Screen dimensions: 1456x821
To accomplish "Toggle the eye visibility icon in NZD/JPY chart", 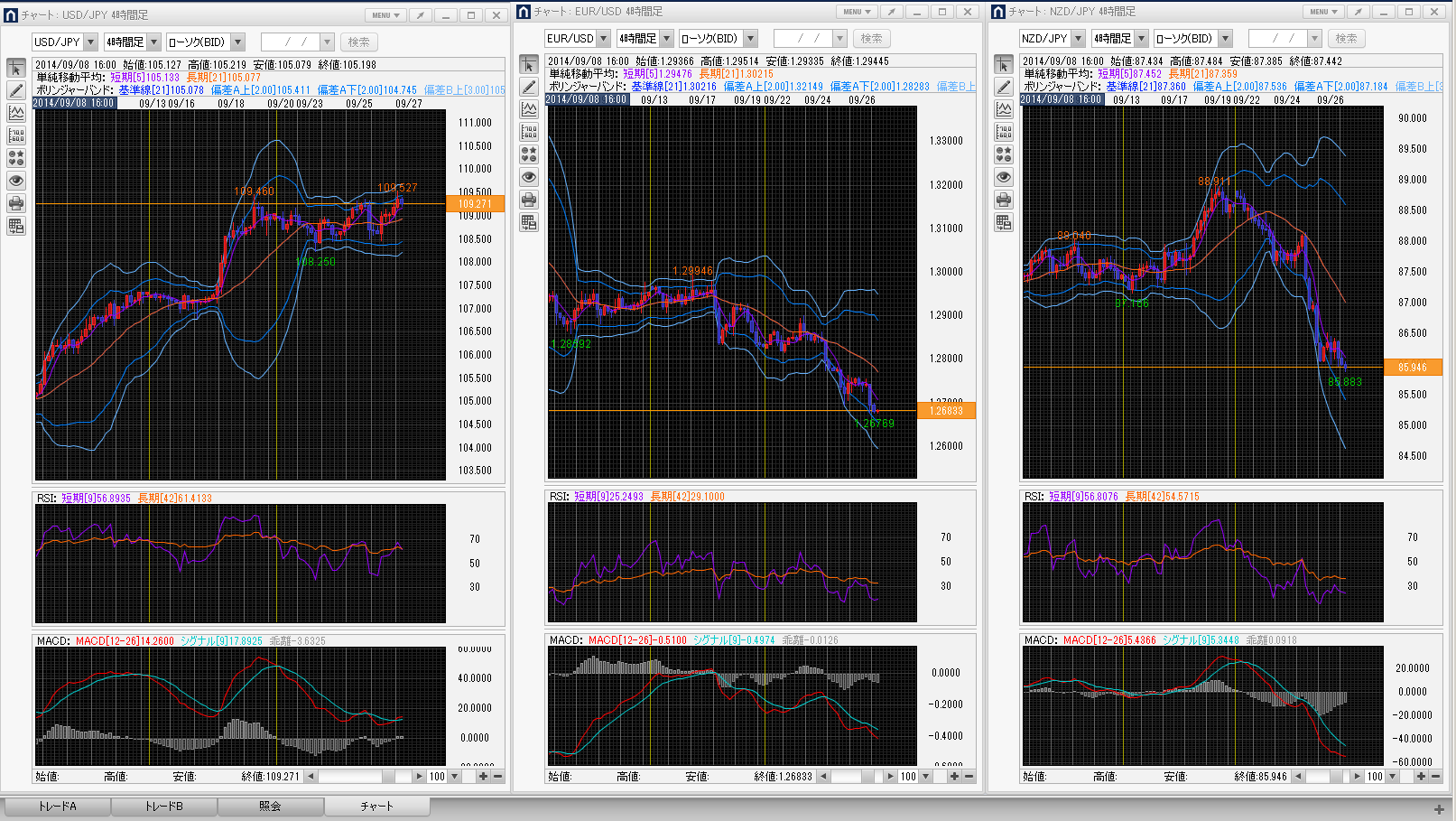I will click(x=1004, y=177).
